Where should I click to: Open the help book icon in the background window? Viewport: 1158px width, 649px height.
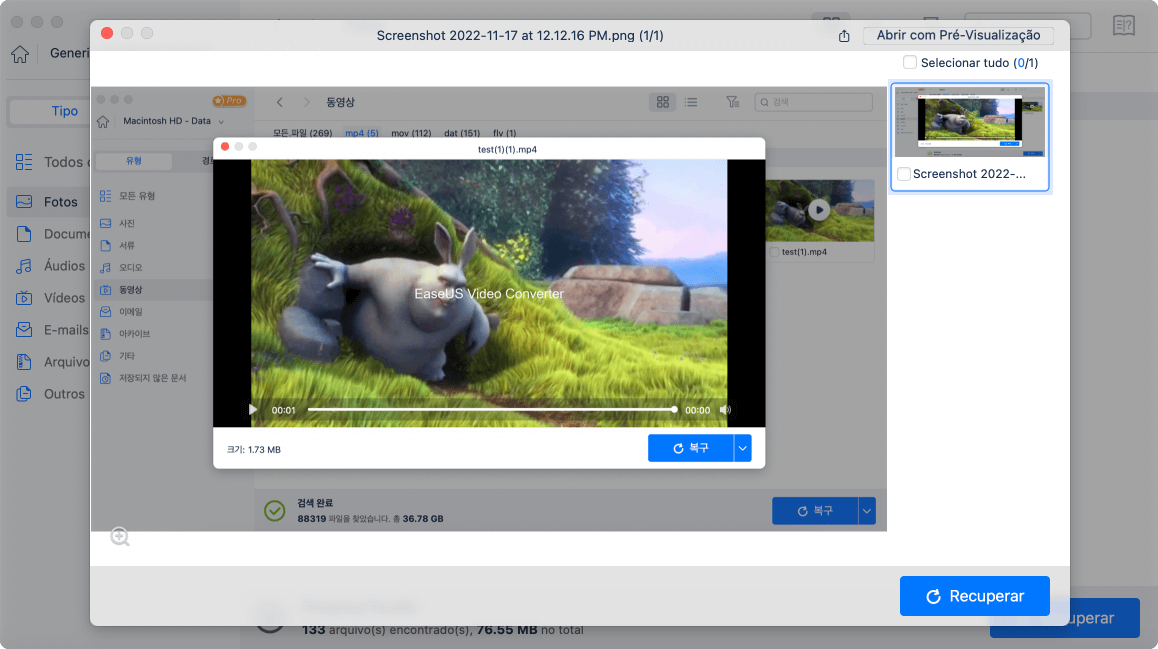(x=1123, y=26)
